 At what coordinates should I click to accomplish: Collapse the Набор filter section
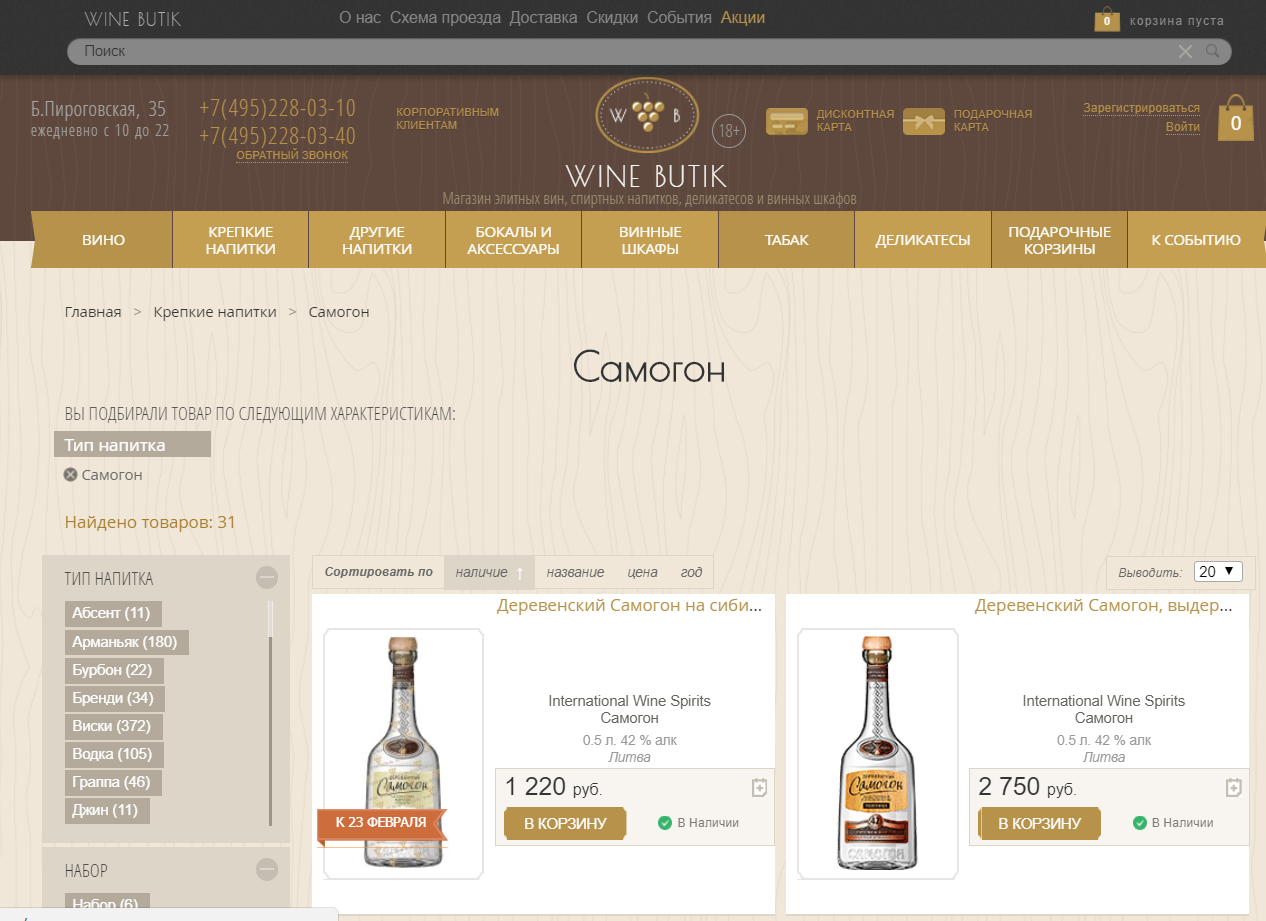(x=267, y=870)
